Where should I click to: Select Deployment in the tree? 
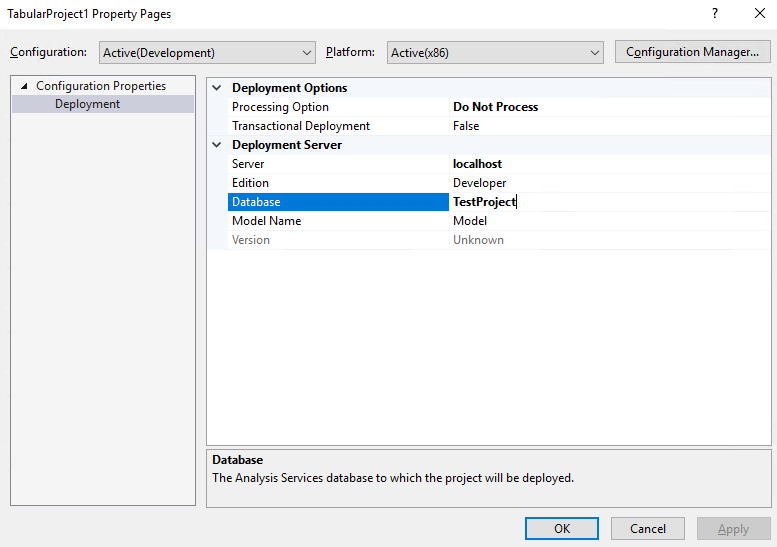click(87, 104)
